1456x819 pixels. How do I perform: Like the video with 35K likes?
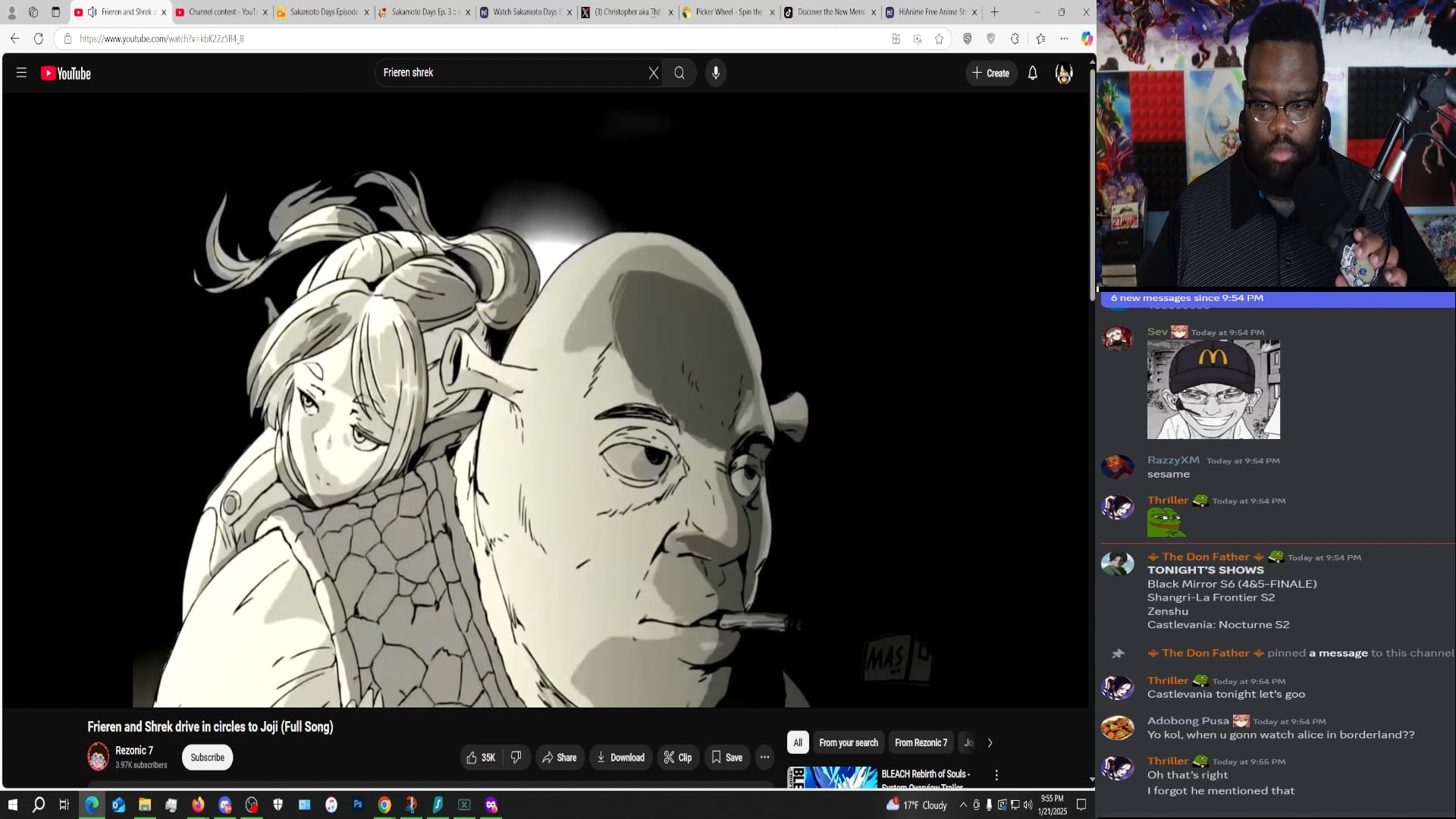(481, 758)
